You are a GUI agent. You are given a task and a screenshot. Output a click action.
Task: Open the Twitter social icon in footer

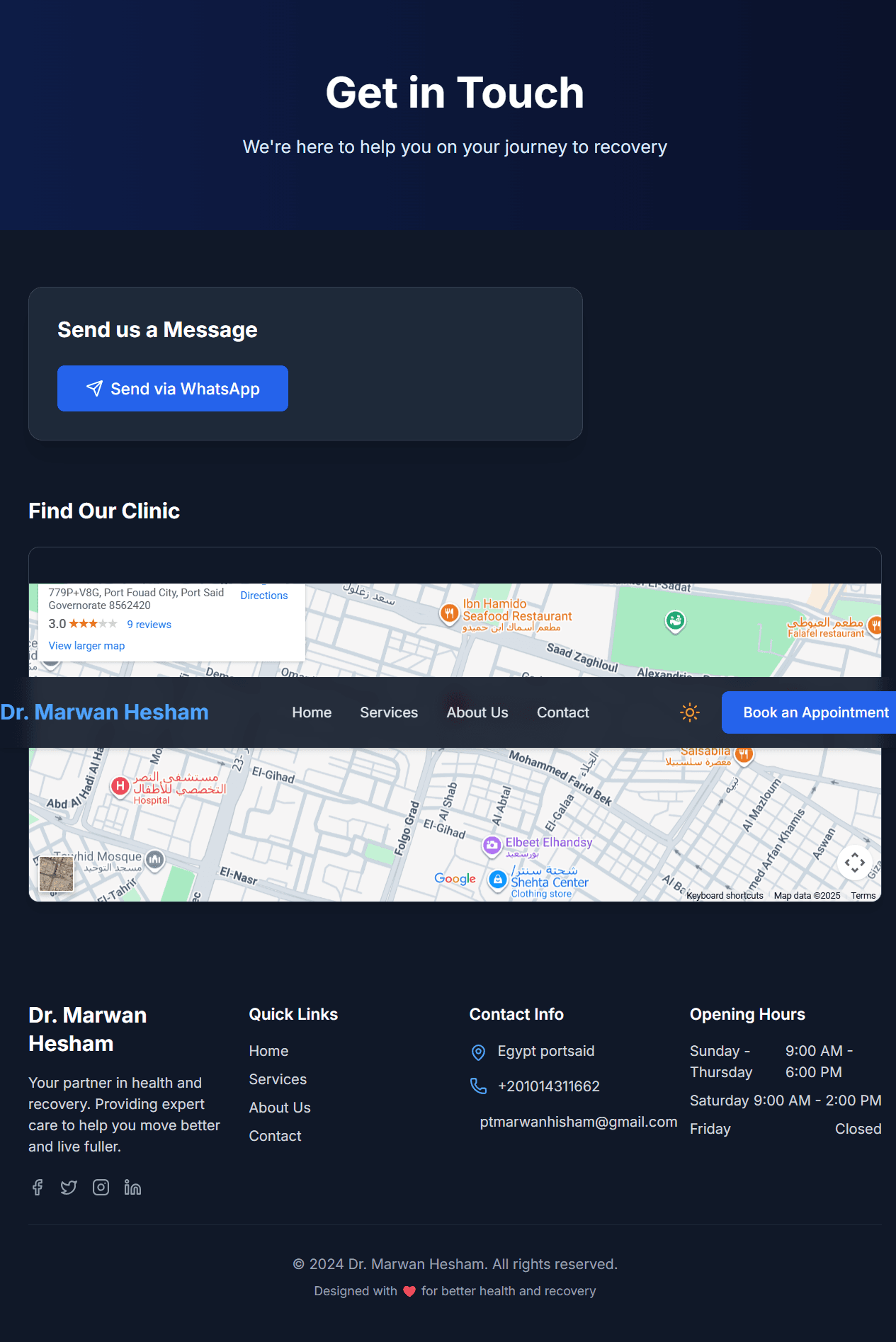[x=69, y=1188]
